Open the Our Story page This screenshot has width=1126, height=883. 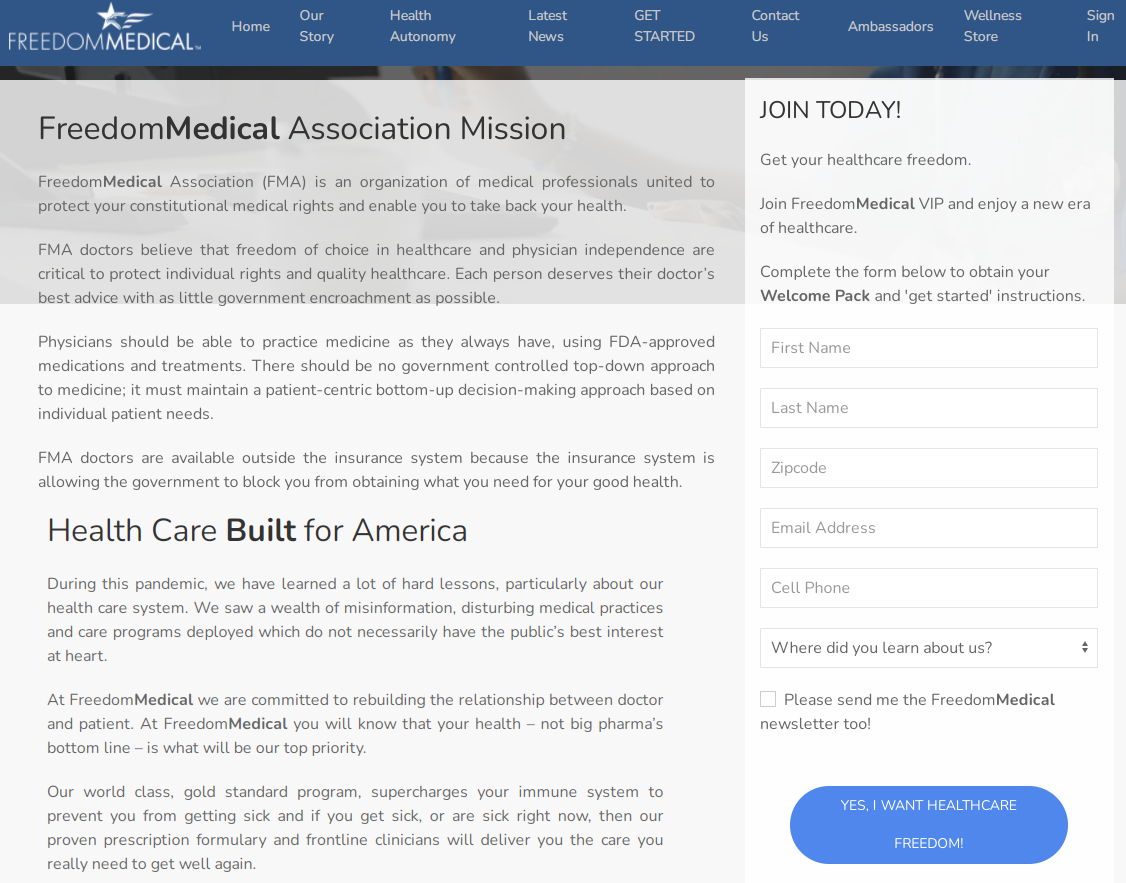317,26
